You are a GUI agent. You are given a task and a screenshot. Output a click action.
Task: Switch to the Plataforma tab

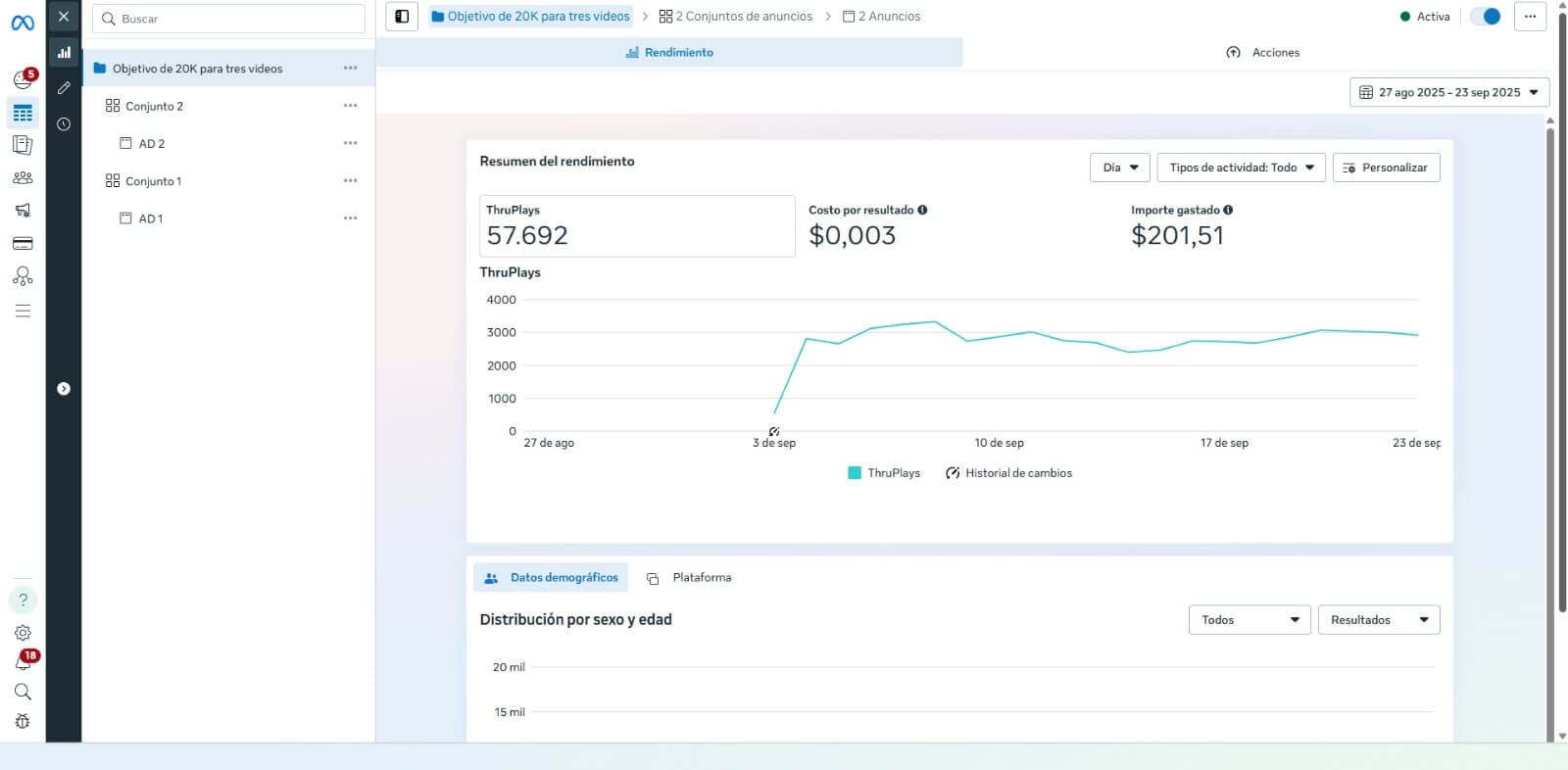(x=690, y=578)
